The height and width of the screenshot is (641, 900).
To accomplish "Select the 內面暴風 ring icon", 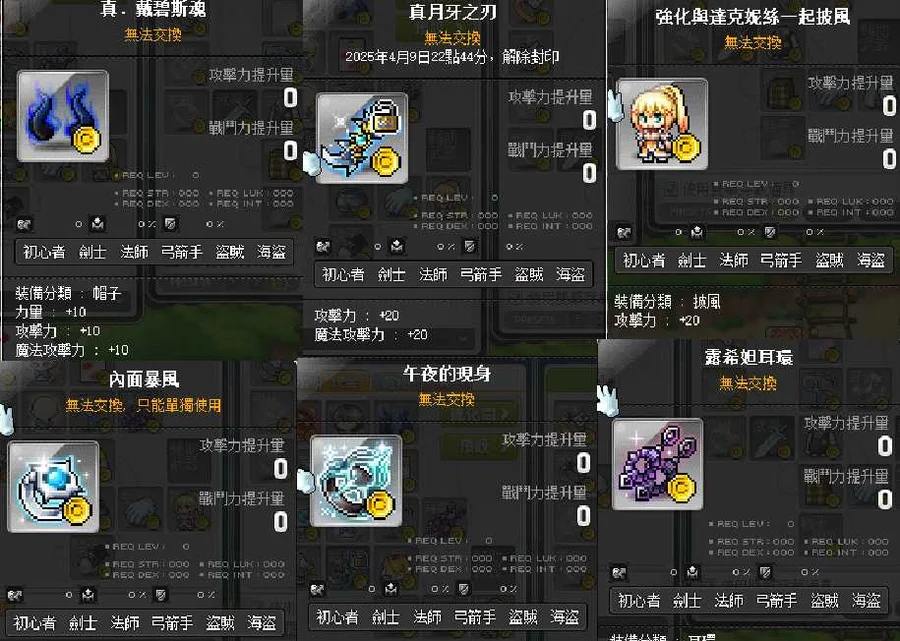I will 53,487.
